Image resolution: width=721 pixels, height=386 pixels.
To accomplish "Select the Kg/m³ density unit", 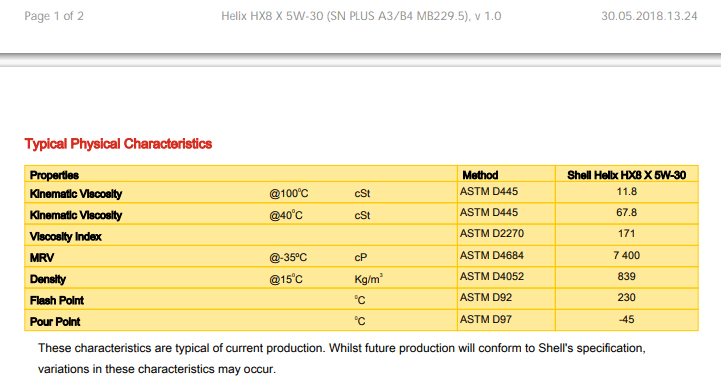I will [368, 279].
